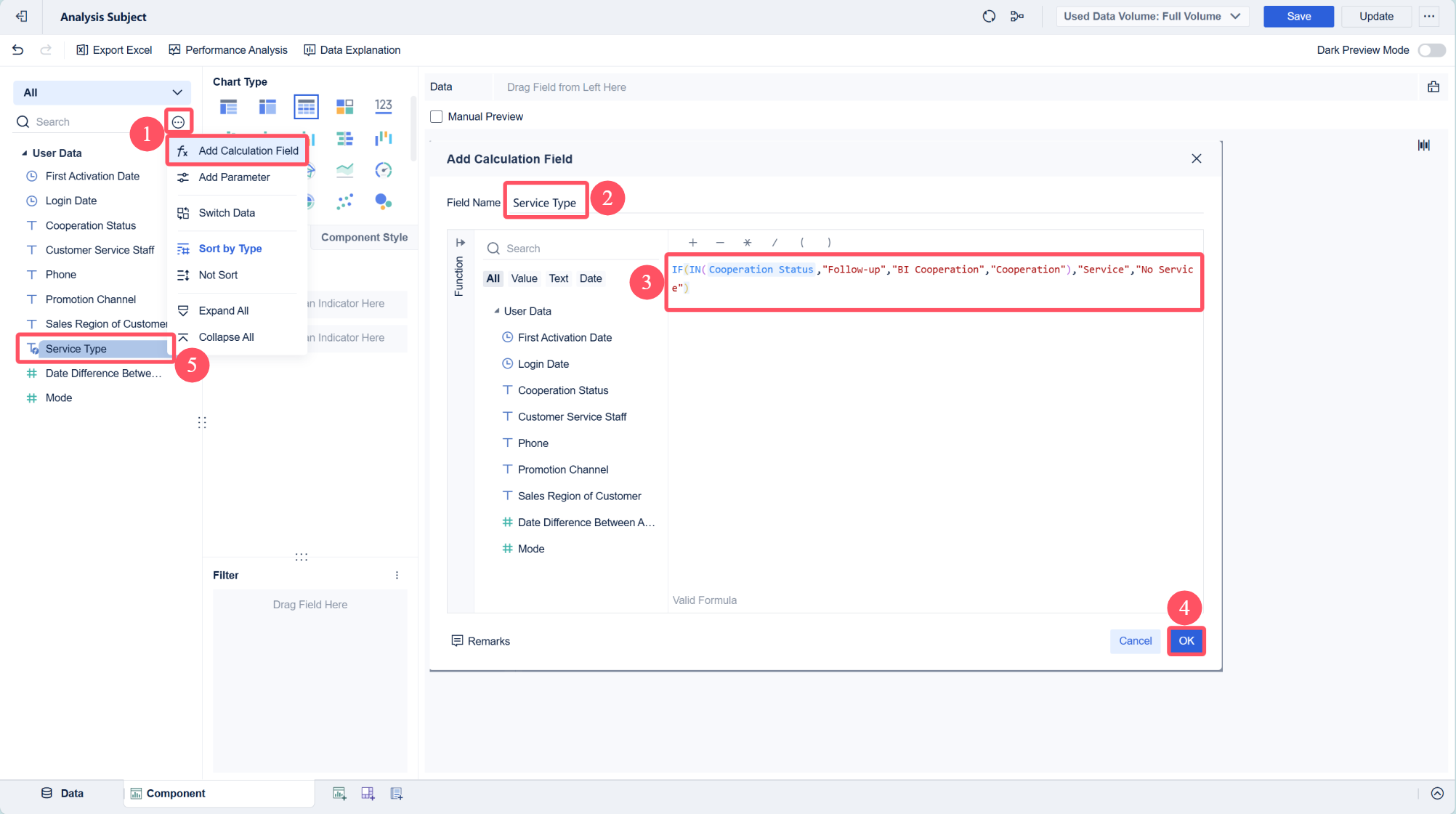Select the area chart type
Viewport: 1456px width, 814px height.
tap(346, 170)
